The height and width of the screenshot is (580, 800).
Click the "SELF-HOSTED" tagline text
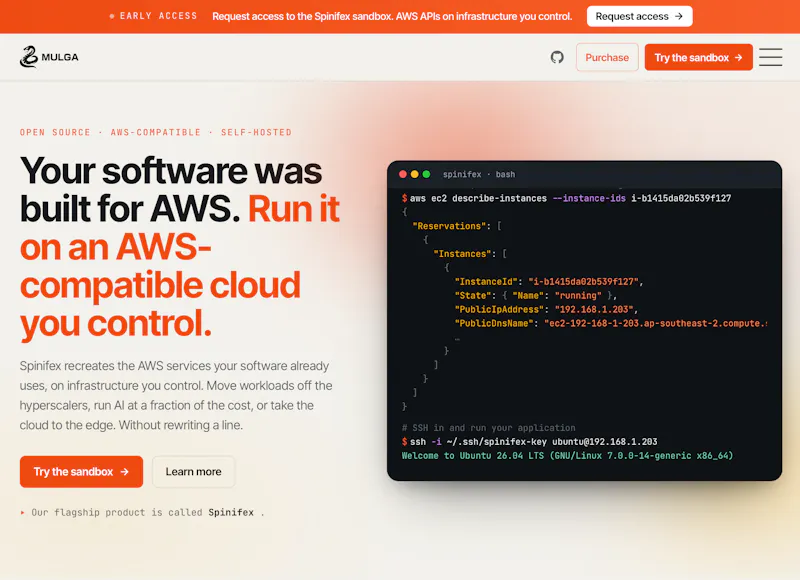click(x=256, y=133)
